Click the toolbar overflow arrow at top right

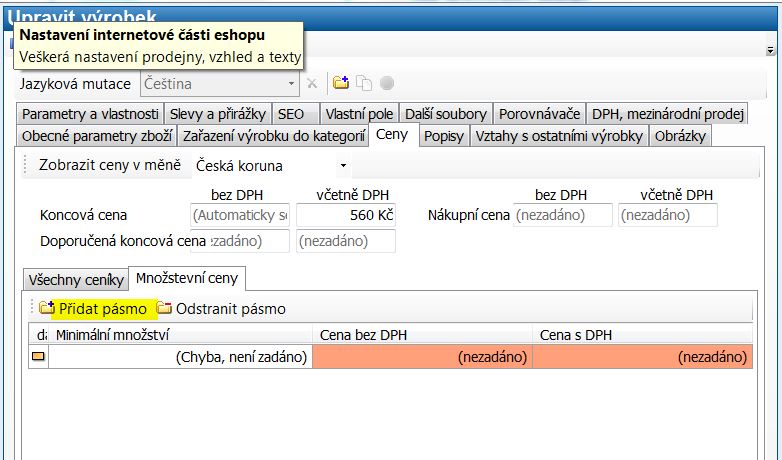tap(773, 49)
